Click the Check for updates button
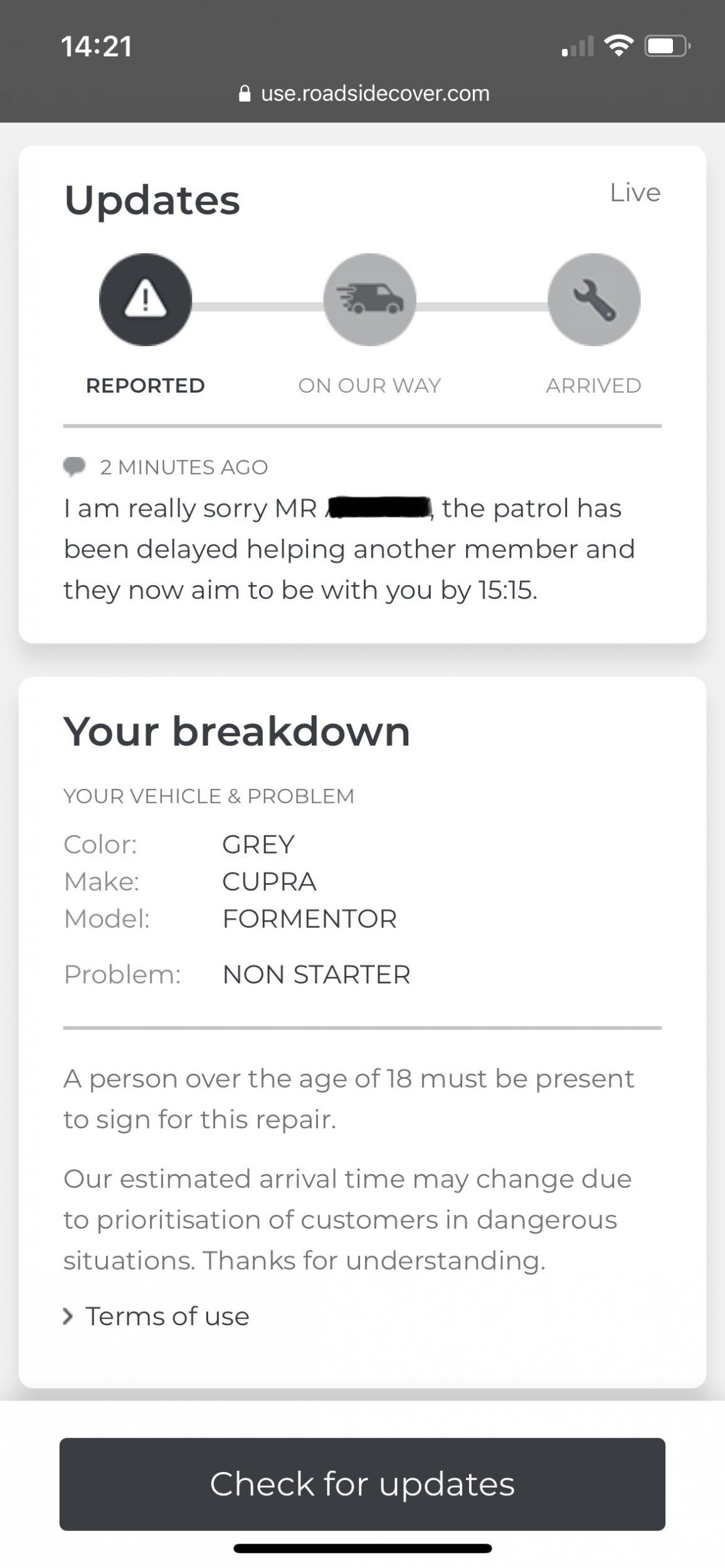This screenshot has width=725, height=1568. [362, 1484]
